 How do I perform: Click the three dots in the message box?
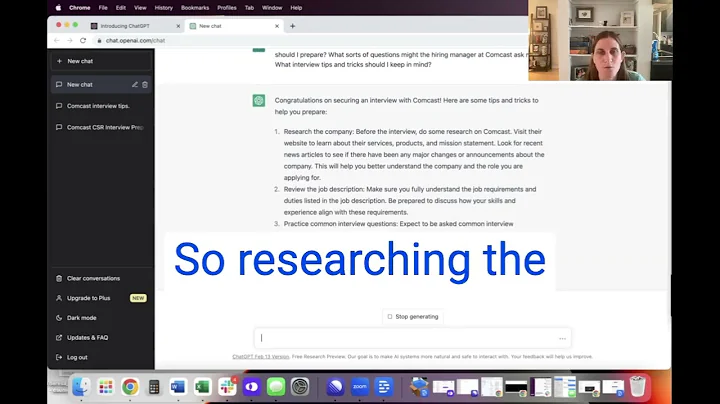point(562,339)
